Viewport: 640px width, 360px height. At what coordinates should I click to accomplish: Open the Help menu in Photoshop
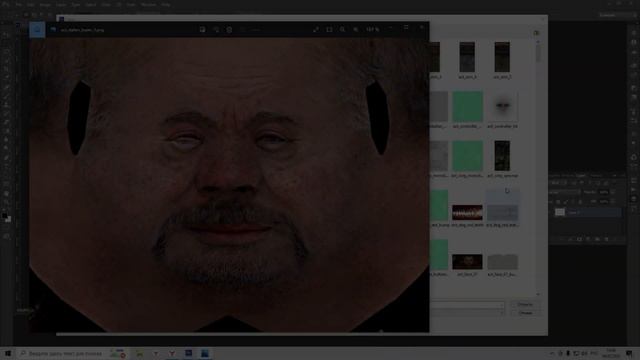click(x=166, y=4)
